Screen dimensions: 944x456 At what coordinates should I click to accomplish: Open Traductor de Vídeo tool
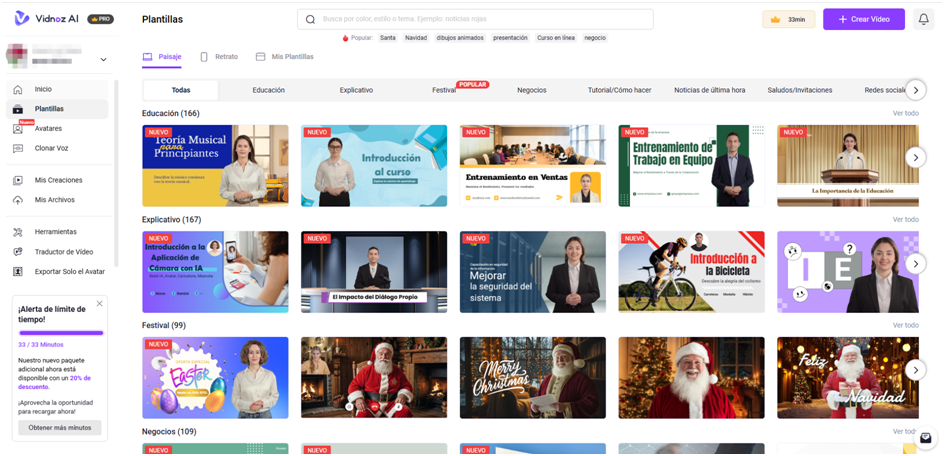coord(63,252)
